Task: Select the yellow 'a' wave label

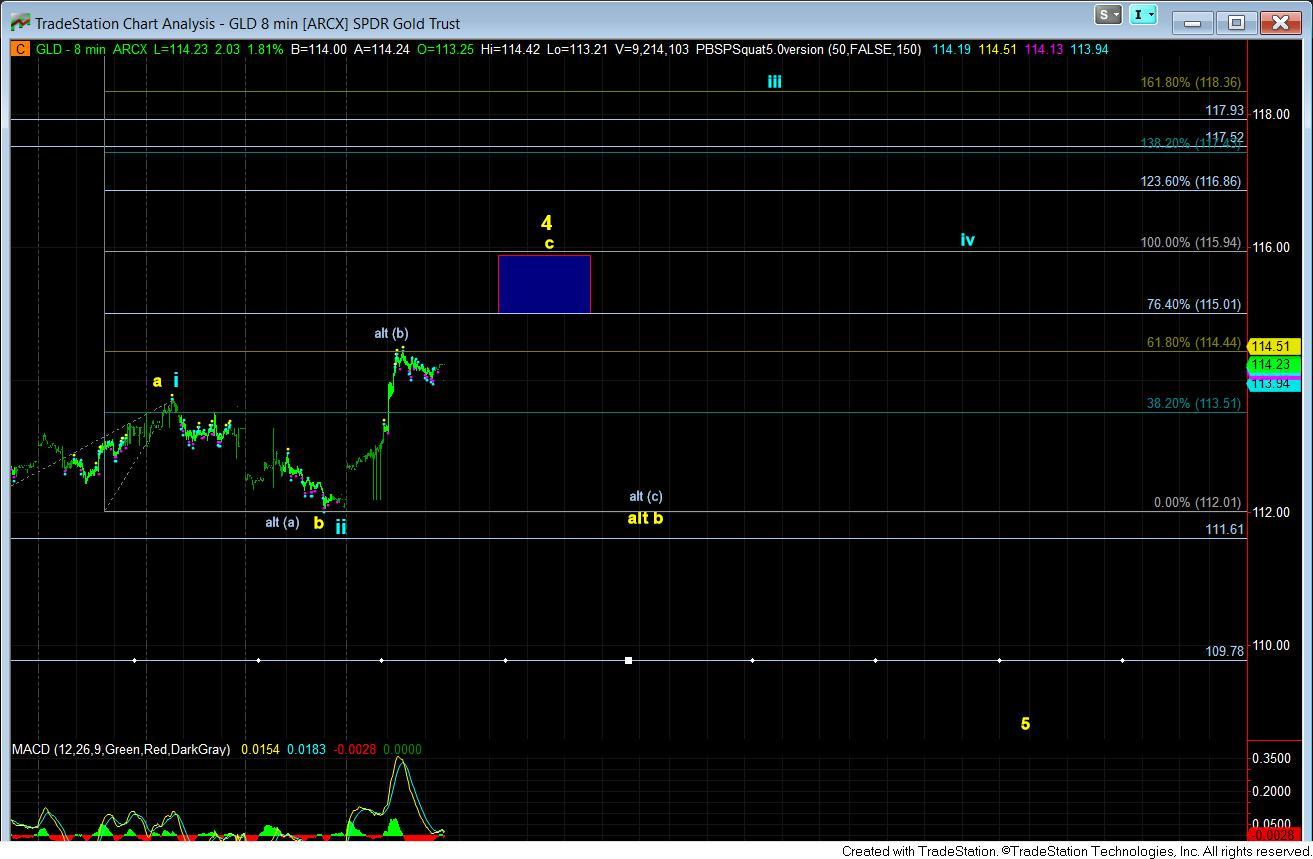Action: point(157,381)
